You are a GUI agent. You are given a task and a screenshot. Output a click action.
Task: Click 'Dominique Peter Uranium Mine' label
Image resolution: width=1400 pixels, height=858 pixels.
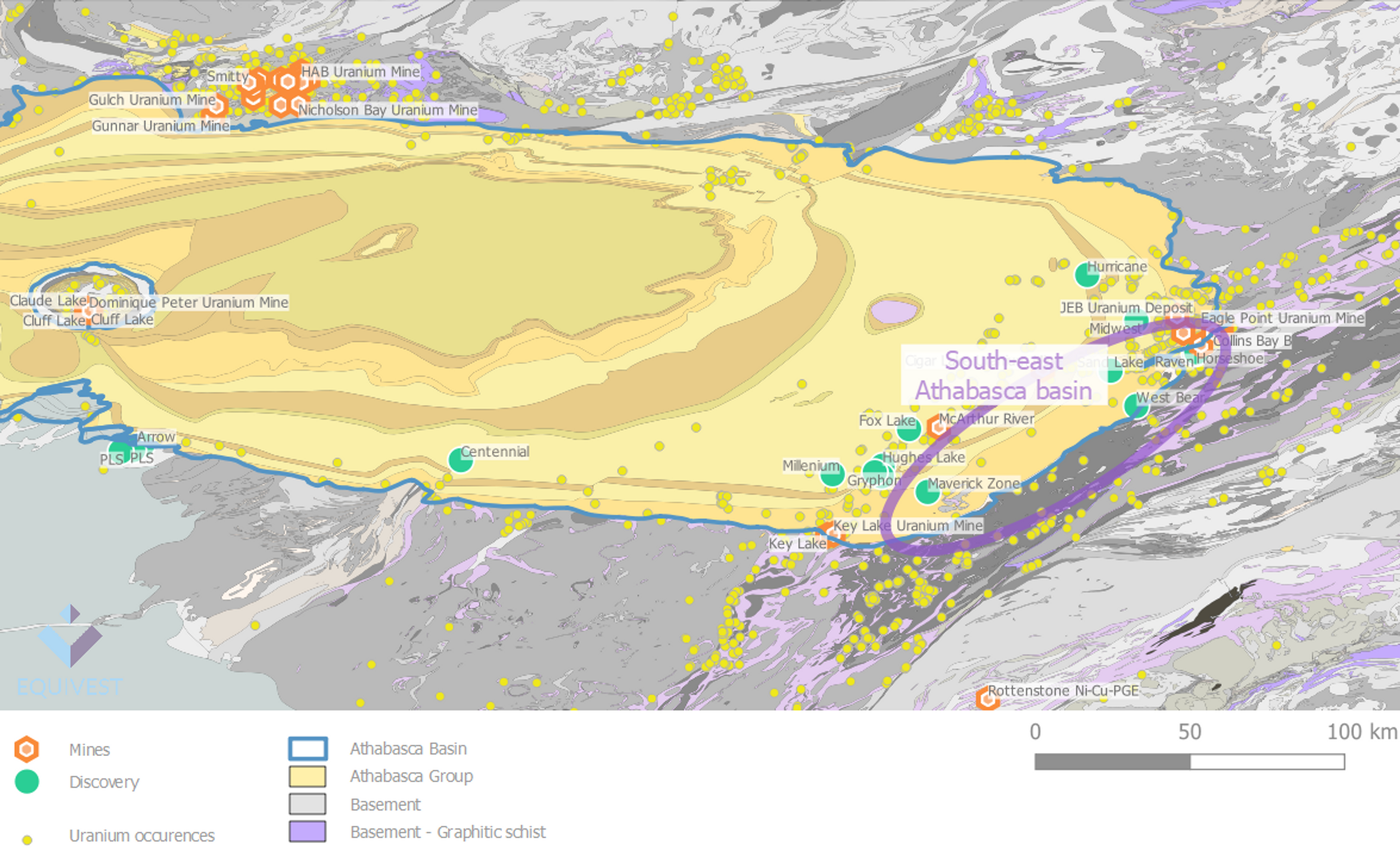point(189,302)
